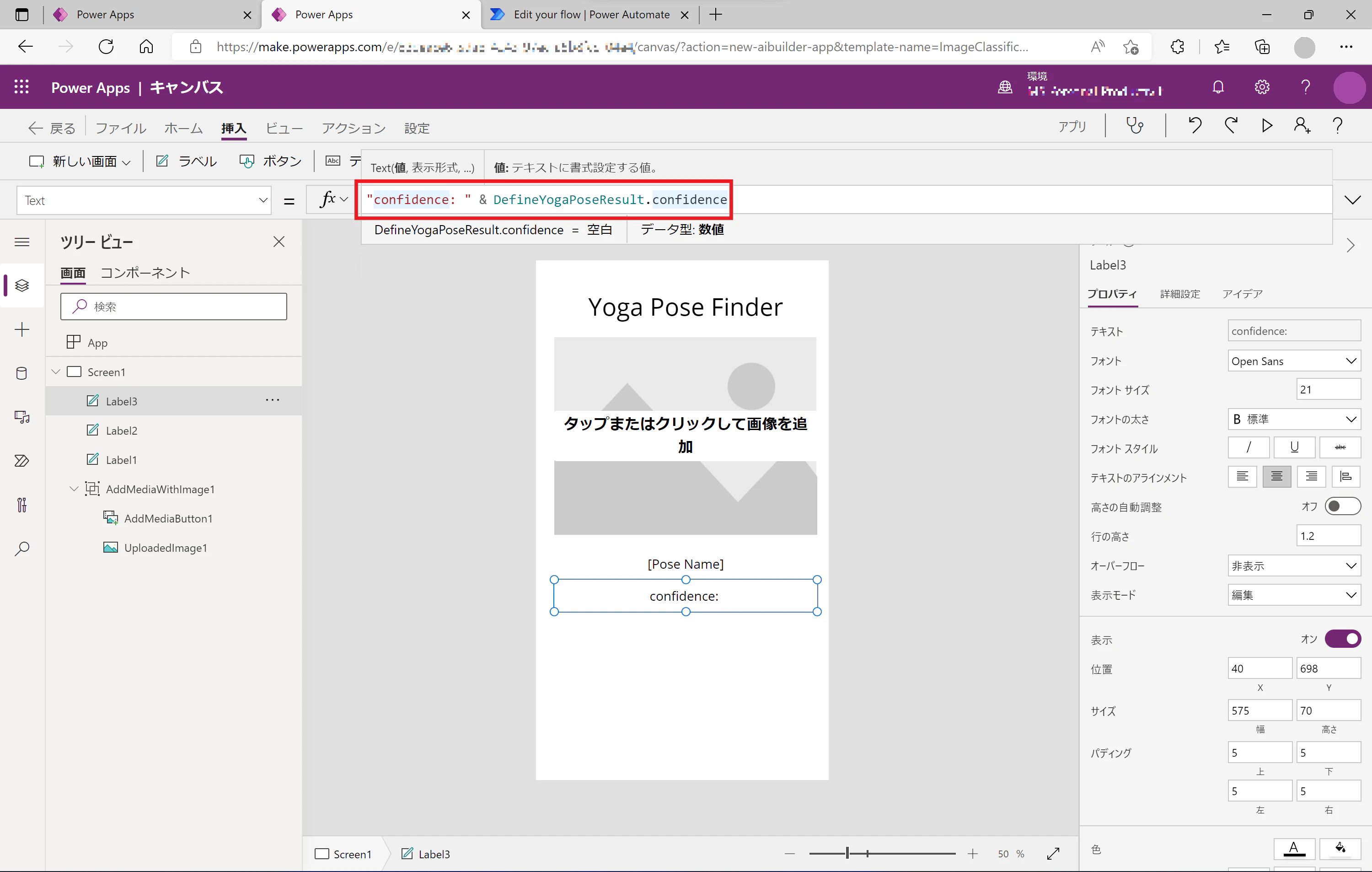The width and height of the screenshot is (1372, 872).
Task: Open the app launcher waffle icon
Action: click(21, 87)
